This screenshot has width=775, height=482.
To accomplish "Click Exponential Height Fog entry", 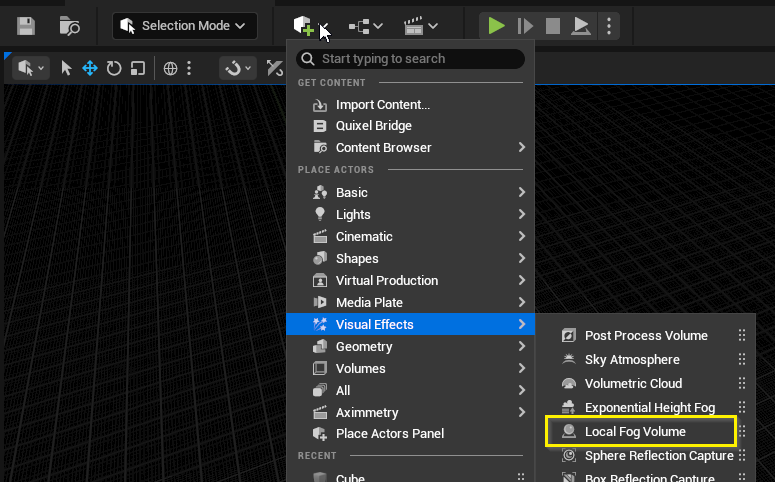I will click(649, 407).
